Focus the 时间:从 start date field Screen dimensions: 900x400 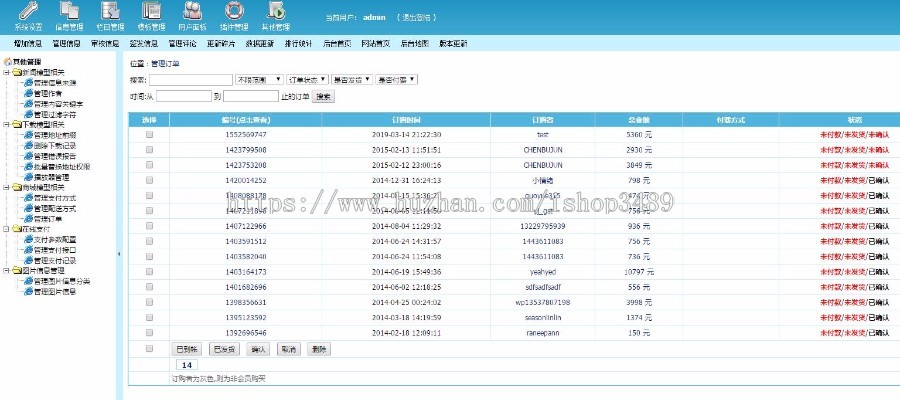point(184,96)
